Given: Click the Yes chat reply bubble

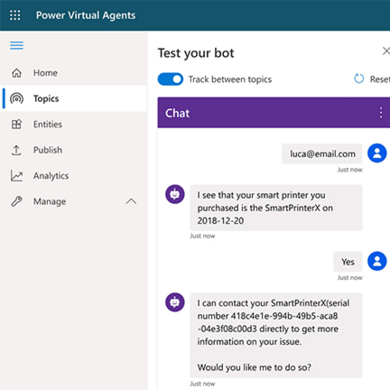Looking at the screenshot, I should 348,262.
